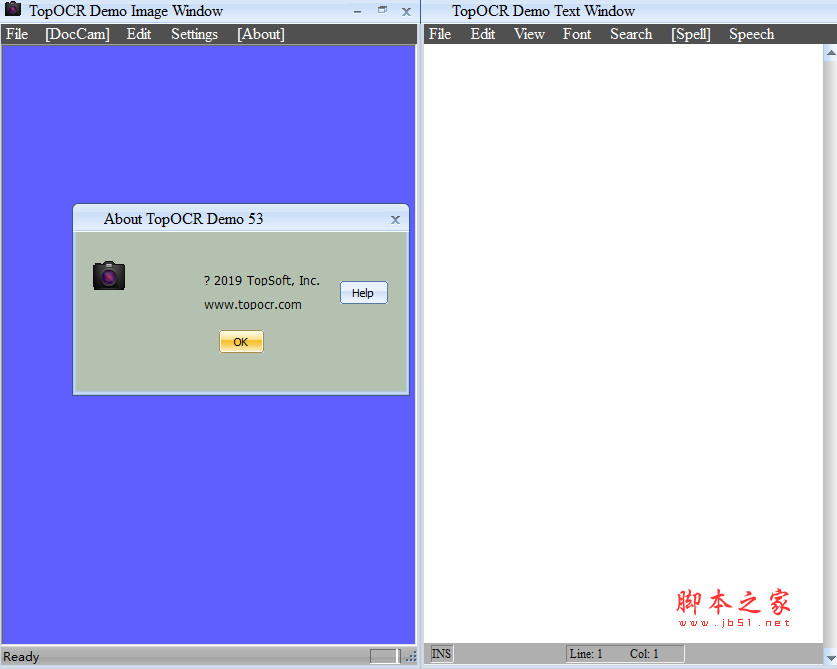The width and height of the screenshot is (837, 669).
Task: Restore the TopOCR Demo Image Window
Action: click(382, 10)
